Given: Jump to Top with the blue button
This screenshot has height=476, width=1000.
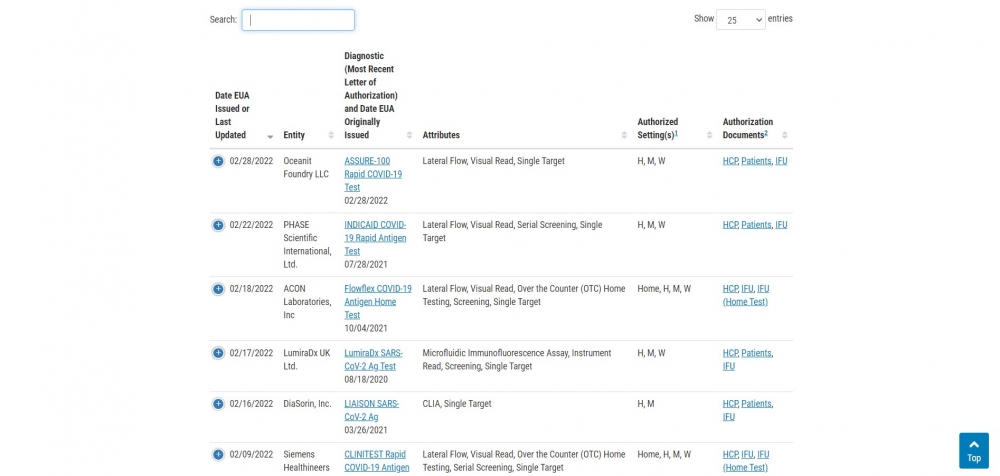Looking at the screenshot, I should point(974,451).
